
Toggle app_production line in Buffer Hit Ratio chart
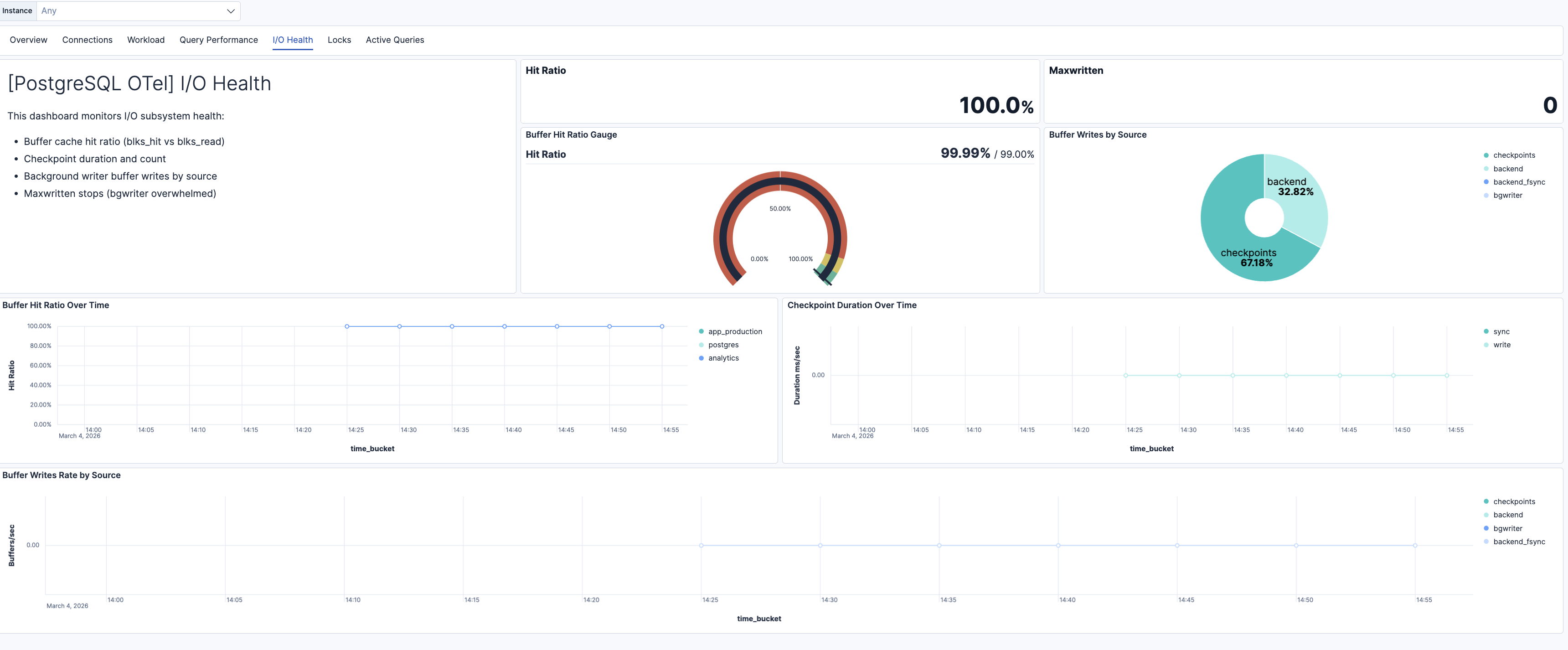(735, 331)
